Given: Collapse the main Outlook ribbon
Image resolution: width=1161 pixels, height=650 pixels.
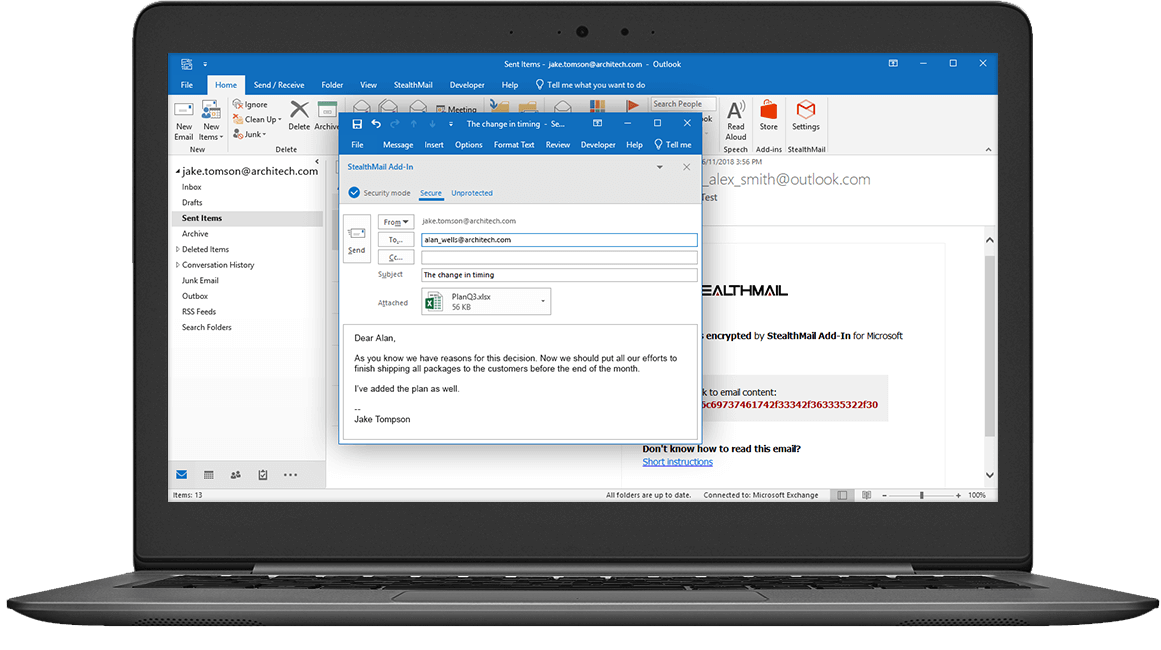Looking at the screenshot, I should [988, 150].
